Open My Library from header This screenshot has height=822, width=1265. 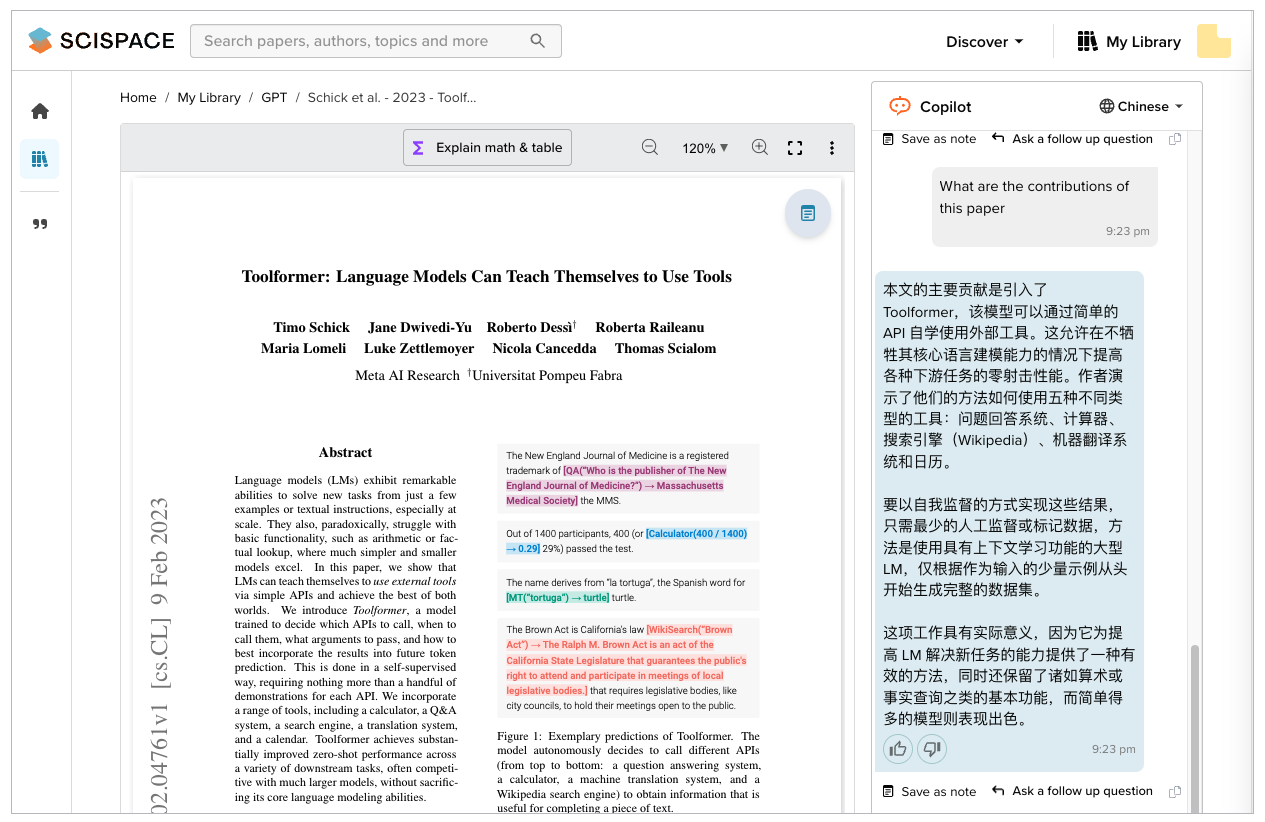(x=1129, y=42)
